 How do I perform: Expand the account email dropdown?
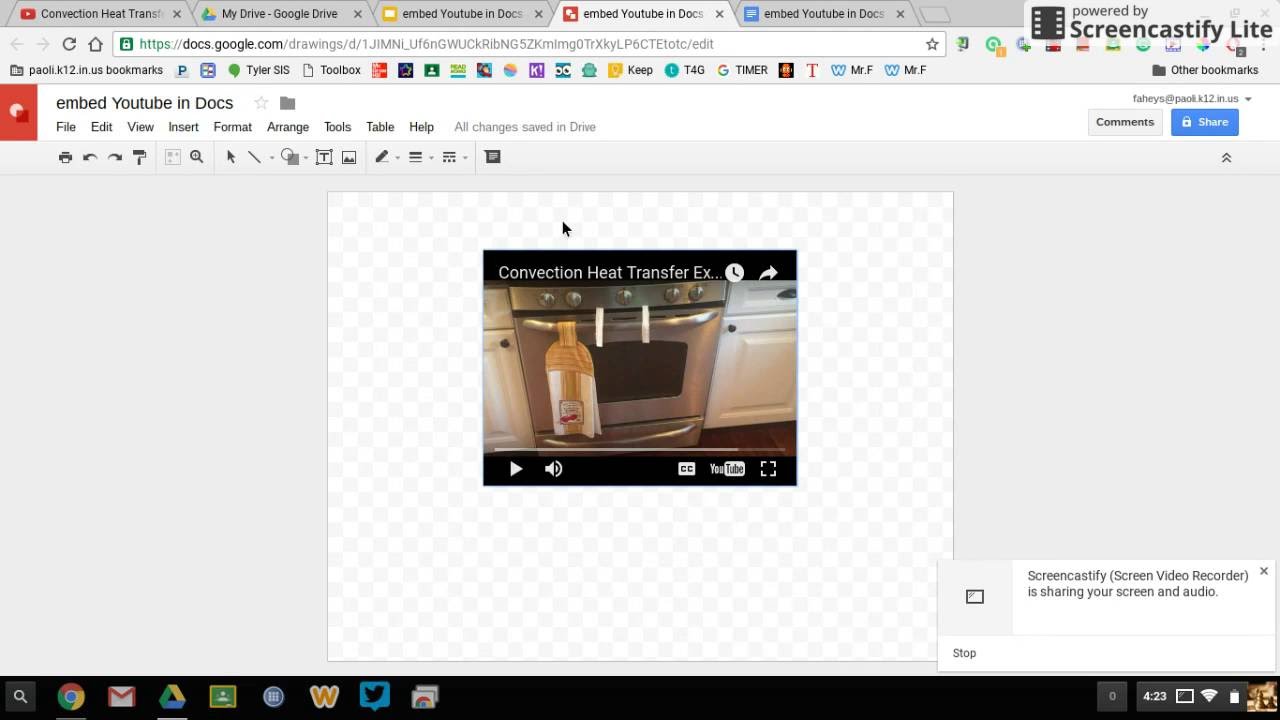tap(1248, 99)
